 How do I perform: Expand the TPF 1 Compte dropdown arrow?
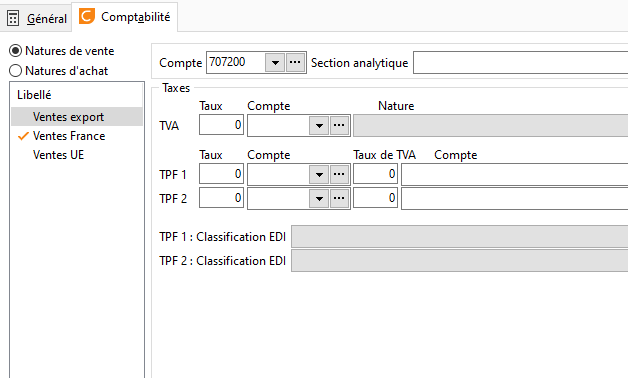319,175
